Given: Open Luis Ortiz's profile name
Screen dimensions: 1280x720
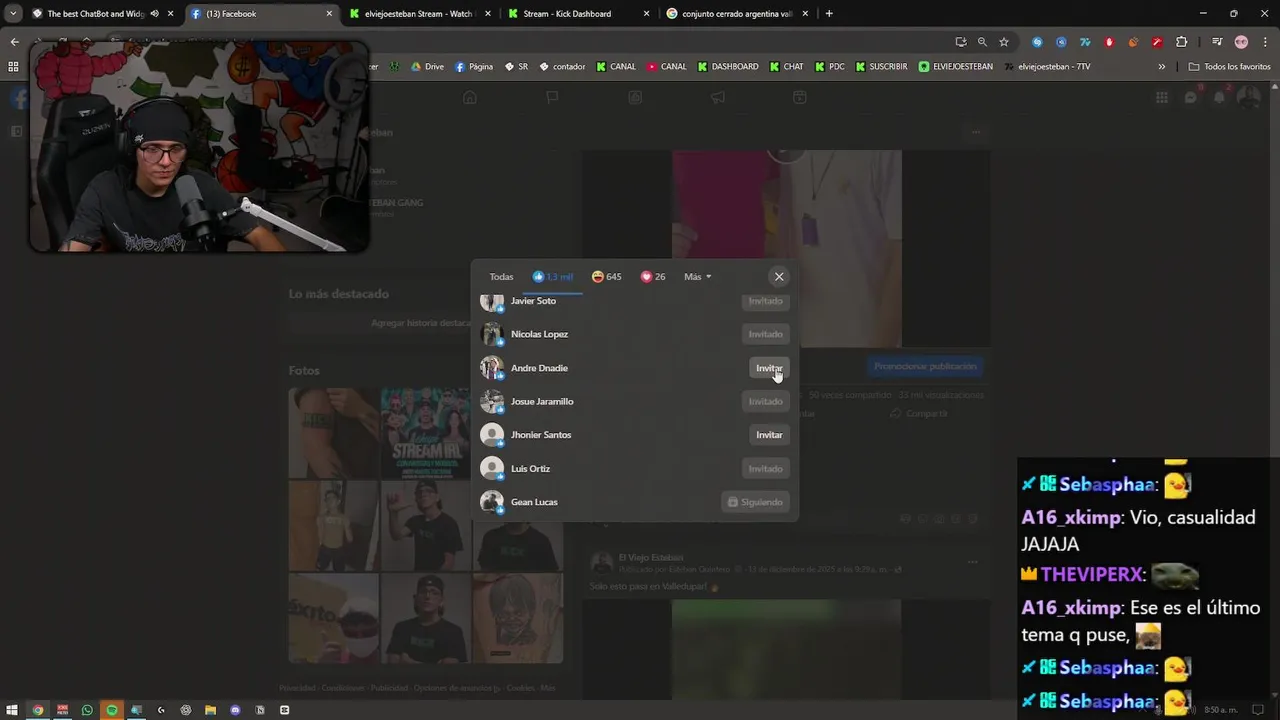Looking at the screenshot, I should tap(530, 469).
